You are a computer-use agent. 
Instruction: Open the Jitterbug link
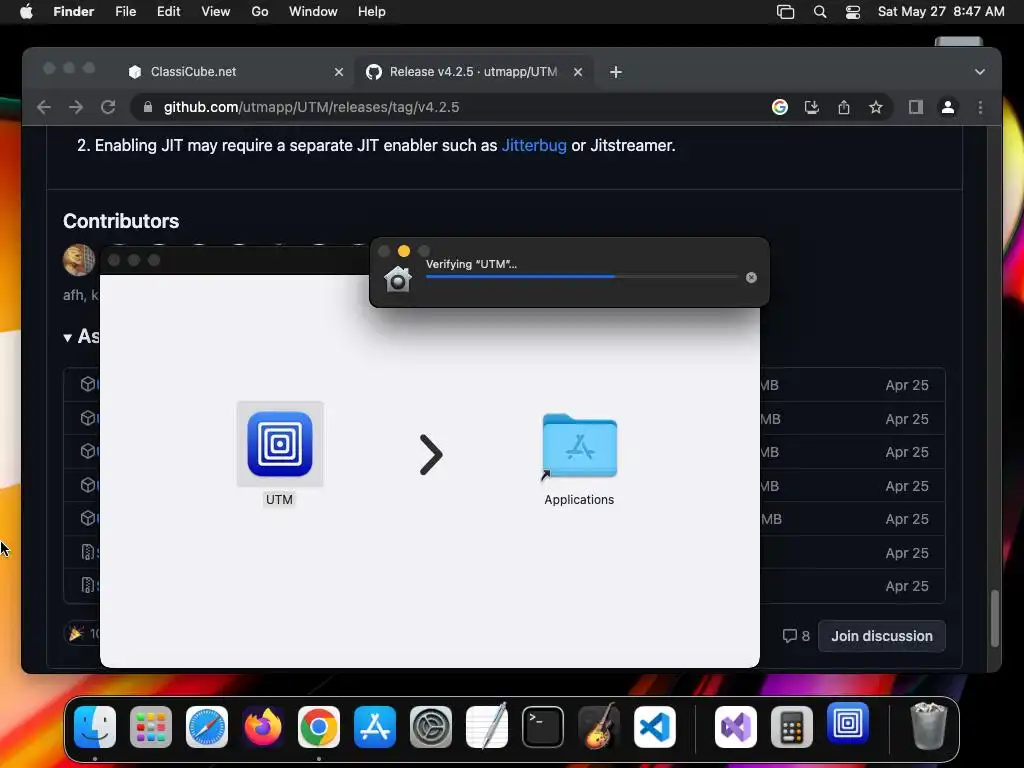pyautogui.click(x=534, y=145)
